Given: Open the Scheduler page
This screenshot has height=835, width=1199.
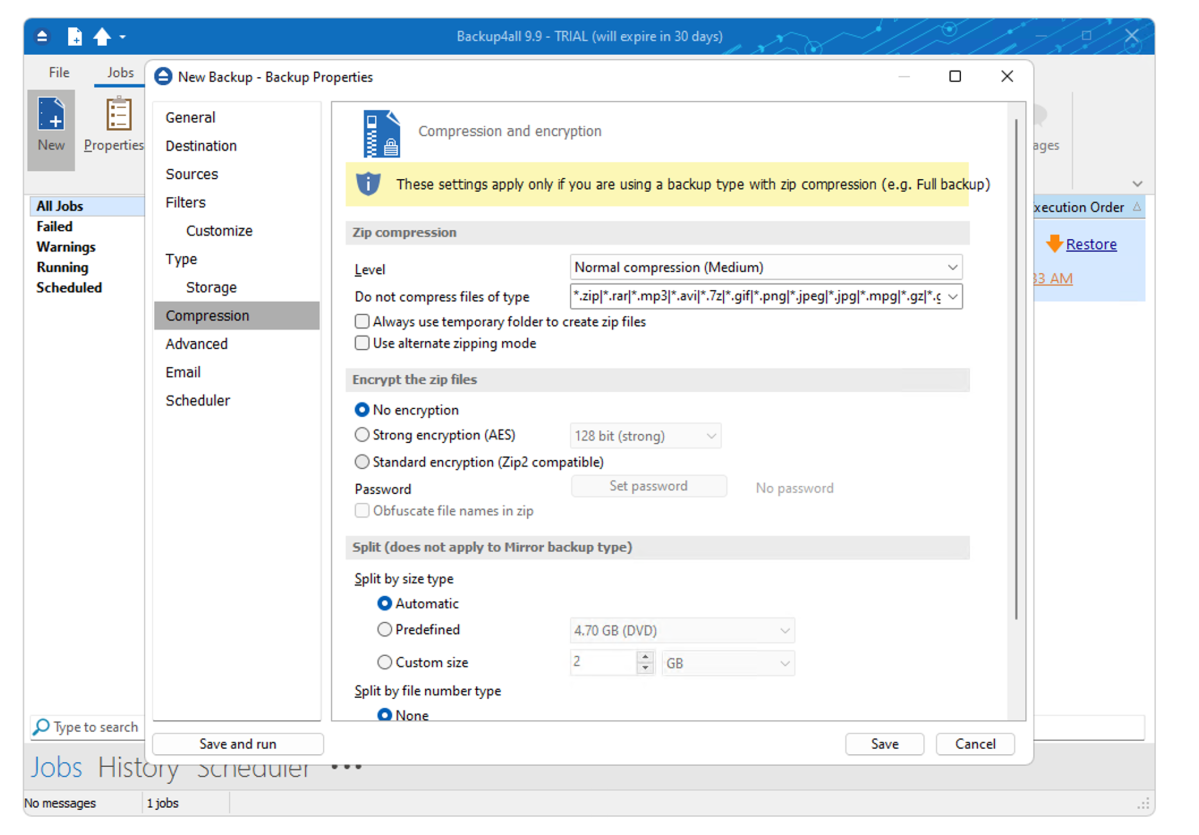Looking at the screenshot, I should click(x=198, y=400).
